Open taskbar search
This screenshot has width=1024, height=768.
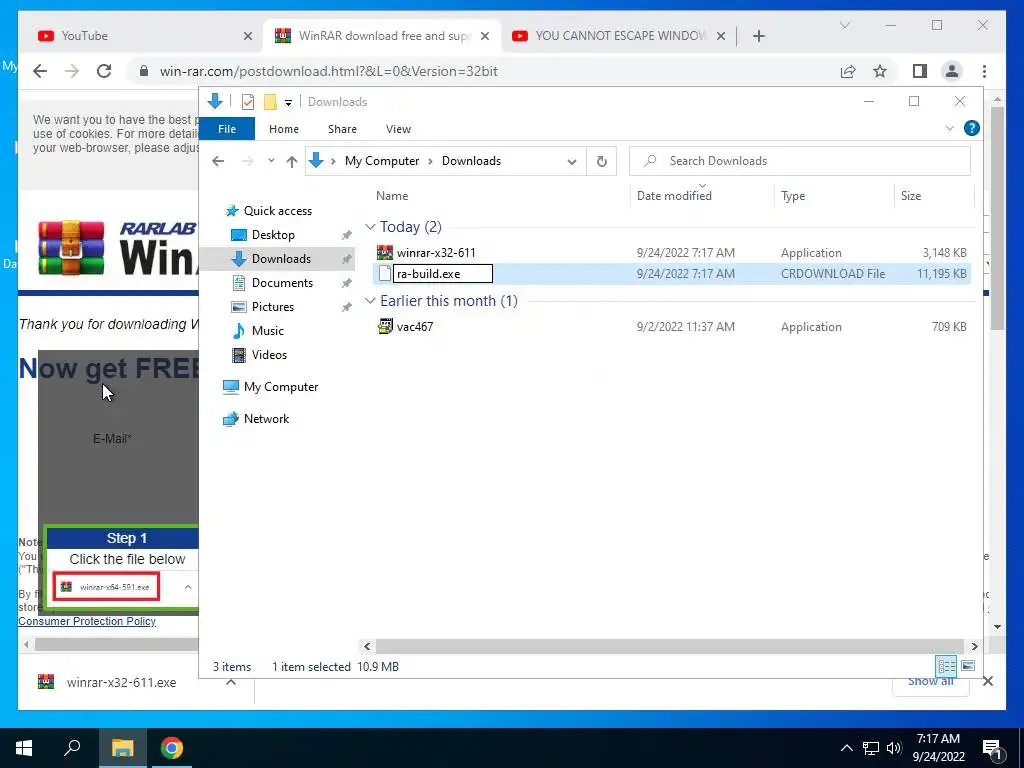pyautogui.click(x=72, y=748)
